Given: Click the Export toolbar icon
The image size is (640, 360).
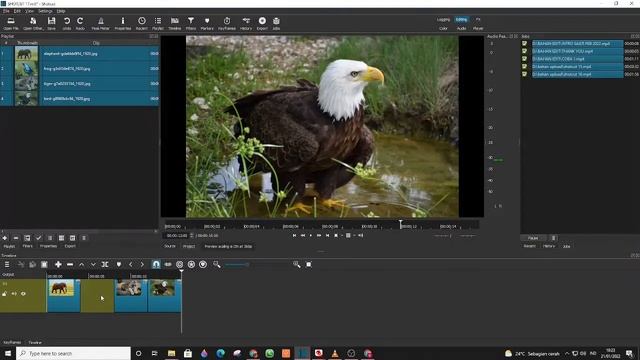Looking at the screenshot, I should 262,23.
